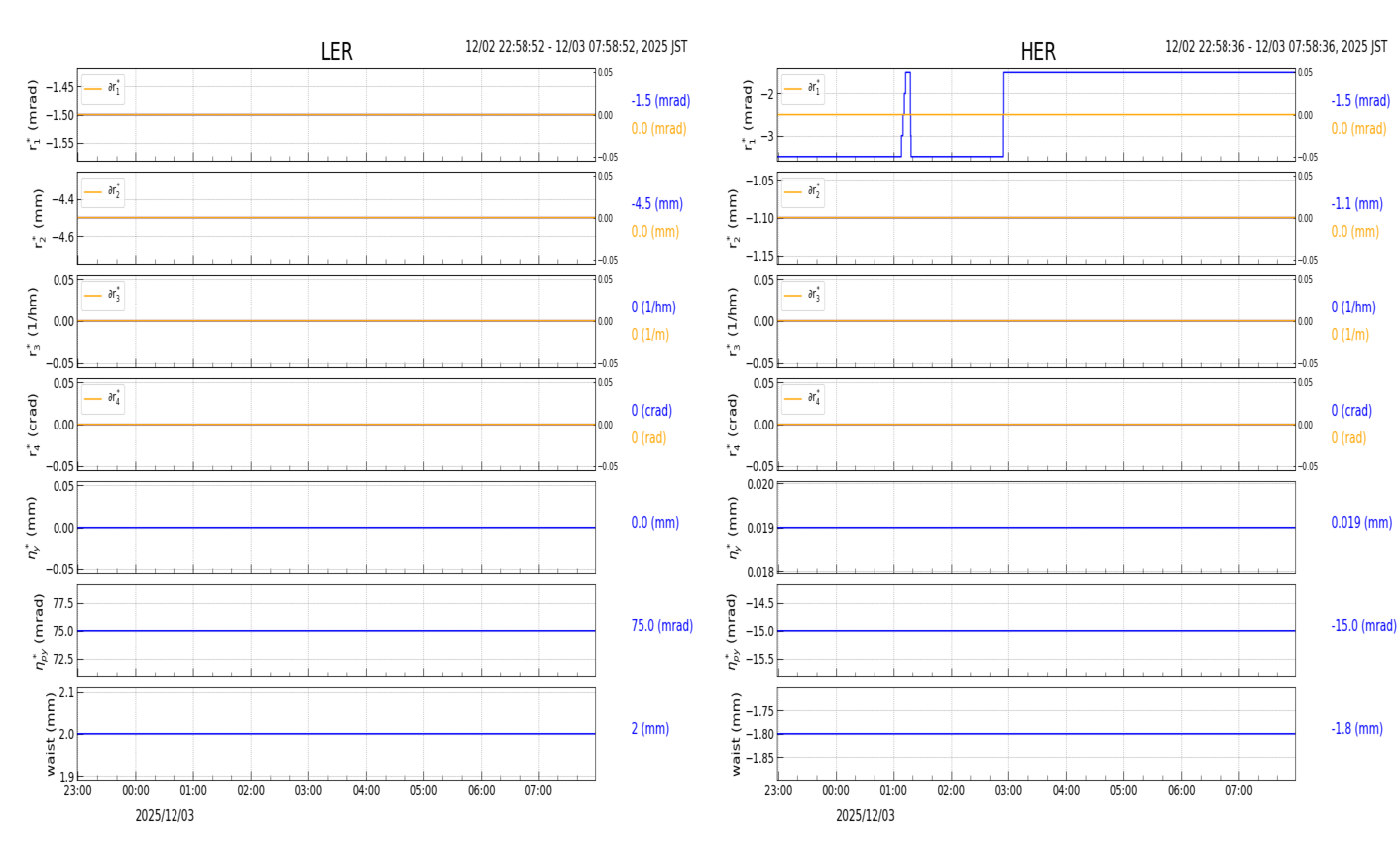The width and height of the screenshot is (1400, 857).
Task: Click the HER ηpy* (mrad) axis label
Action: [x=734, y=631]
